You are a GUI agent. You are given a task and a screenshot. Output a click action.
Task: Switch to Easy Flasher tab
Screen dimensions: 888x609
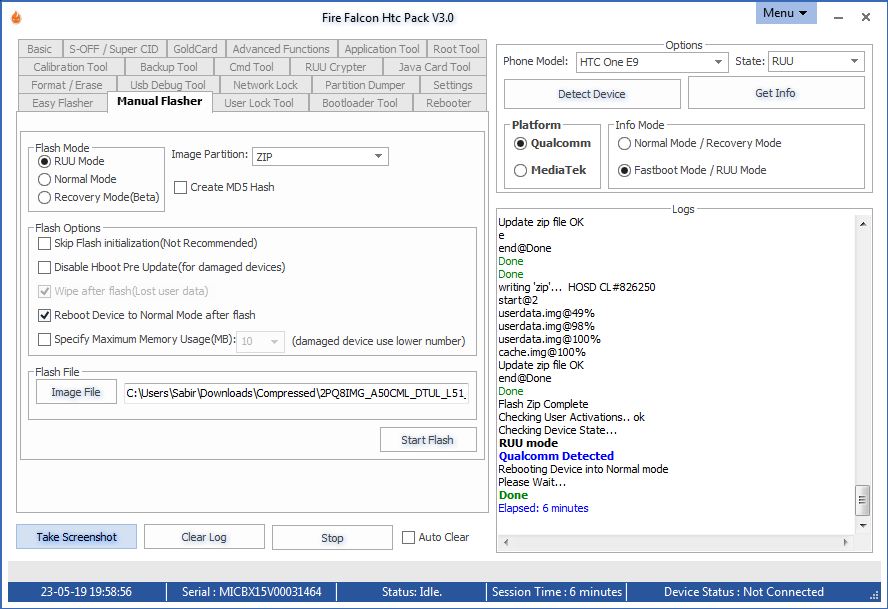62,104
